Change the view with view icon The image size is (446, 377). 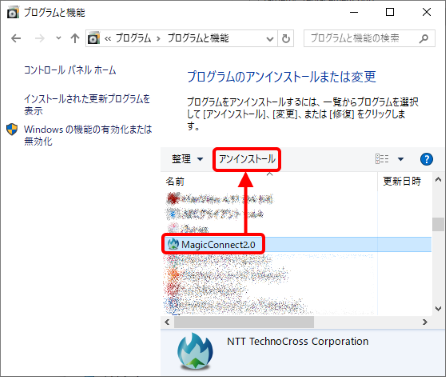pyautogui.click(x=382, y=159)
